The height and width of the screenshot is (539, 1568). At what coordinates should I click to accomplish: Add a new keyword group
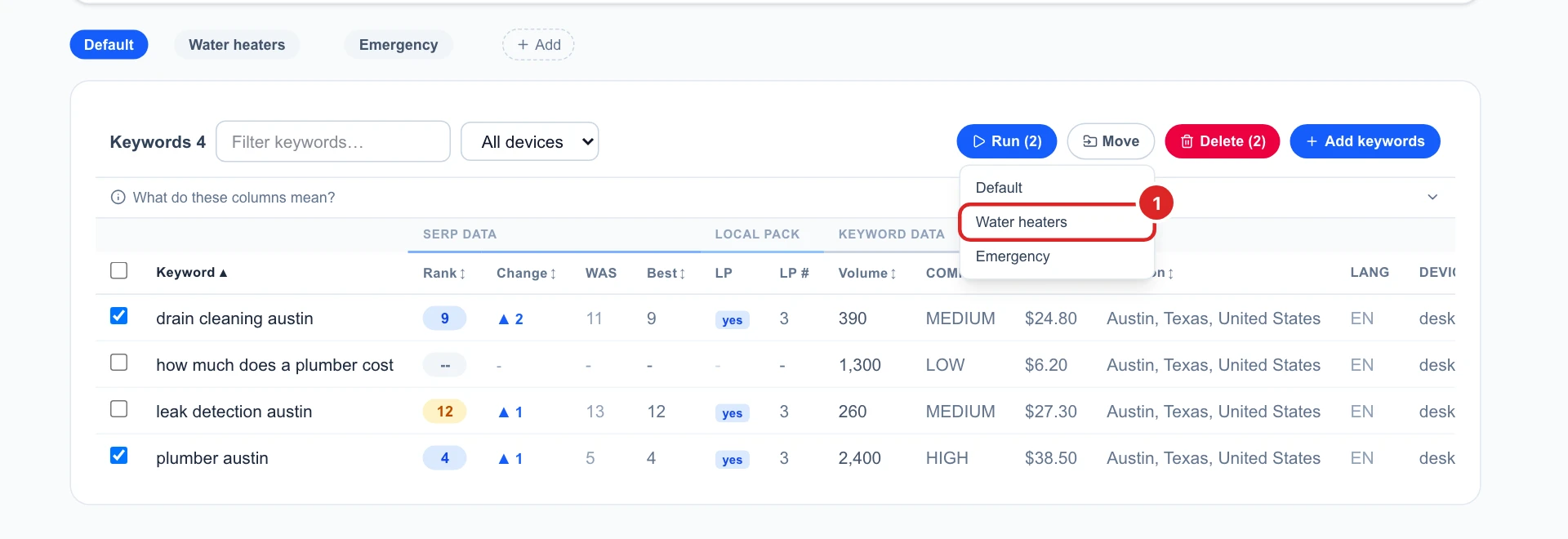pyautogui.click(x=538, y=45)
